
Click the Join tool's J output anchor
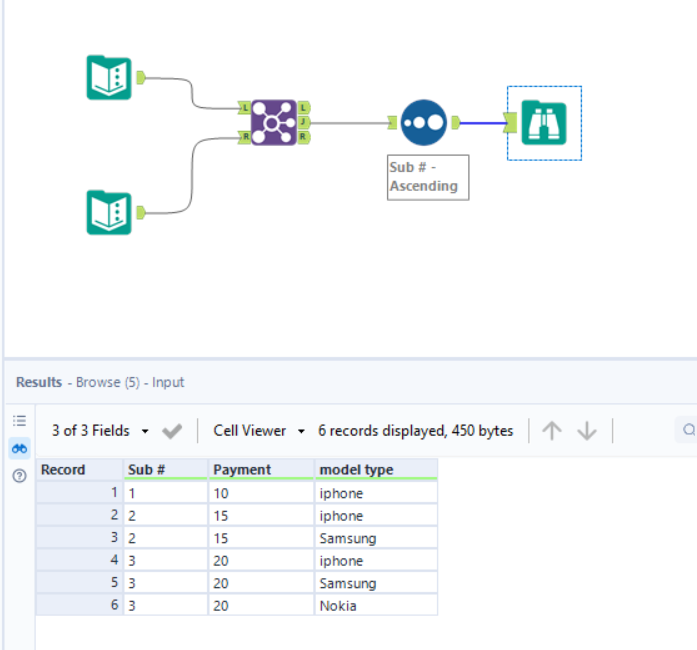click(304, 122)
